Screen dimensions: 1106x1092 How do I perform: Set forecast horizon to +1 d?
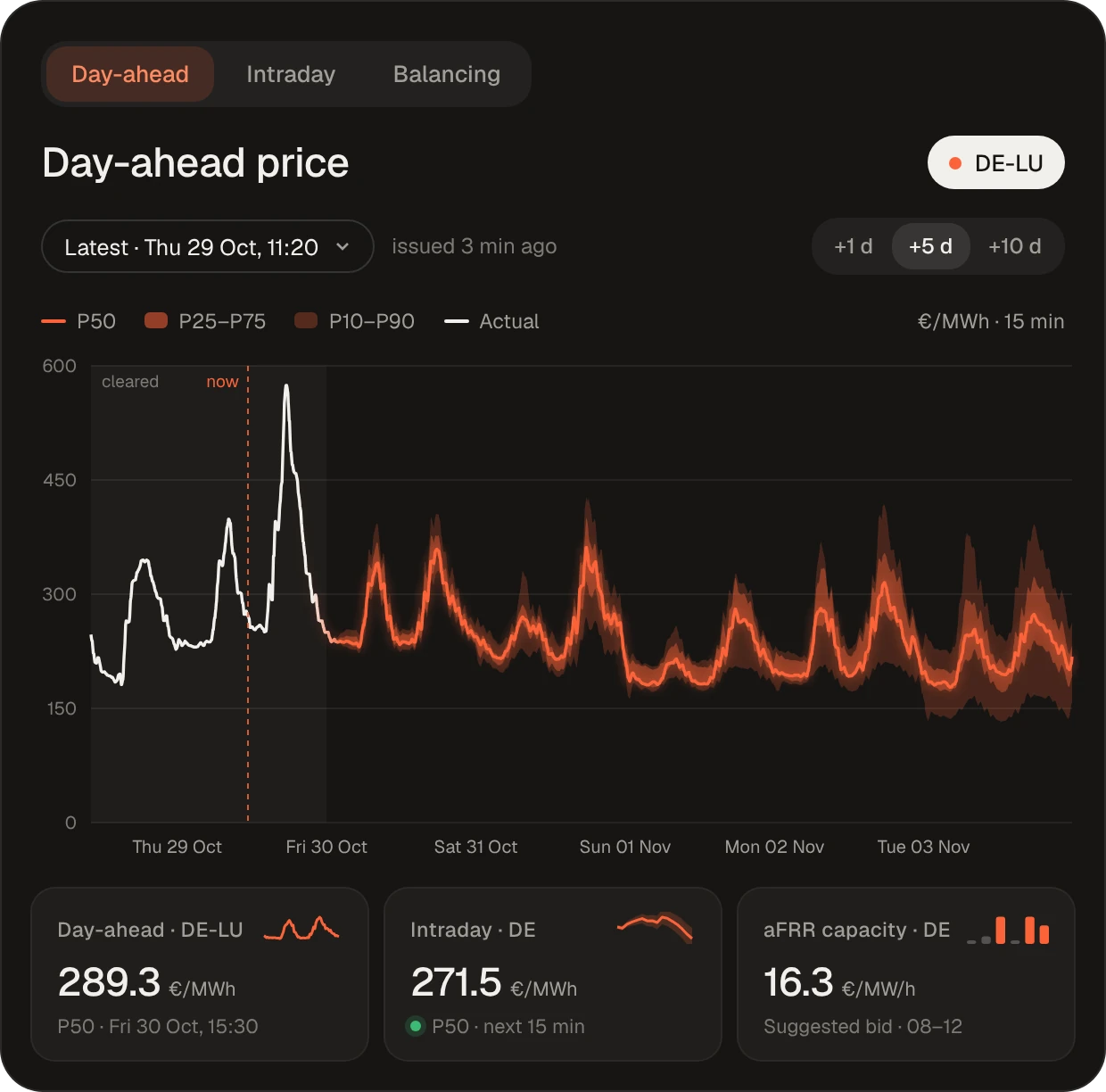[x=854, y=246]
